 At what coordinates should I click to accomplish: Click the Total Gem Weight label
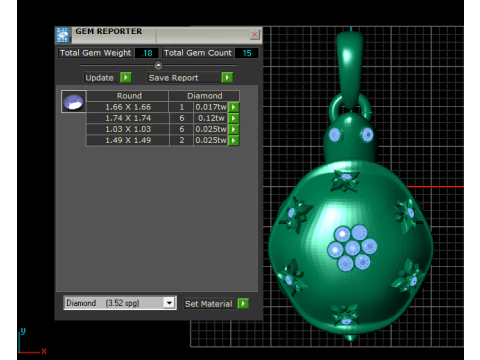point(95,53)
